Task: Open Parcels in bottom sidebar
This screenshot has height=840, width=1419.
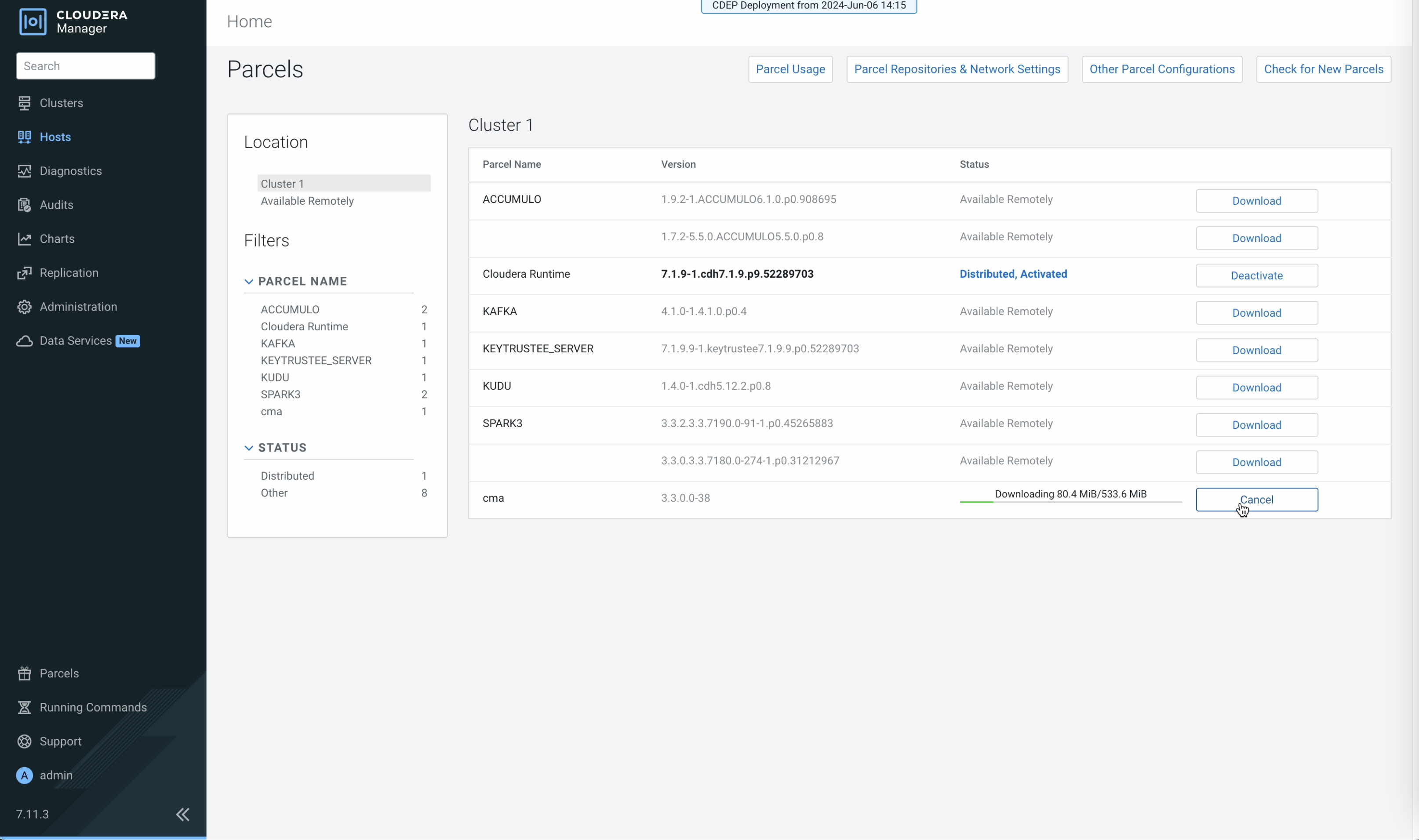Action: point(59,673)
